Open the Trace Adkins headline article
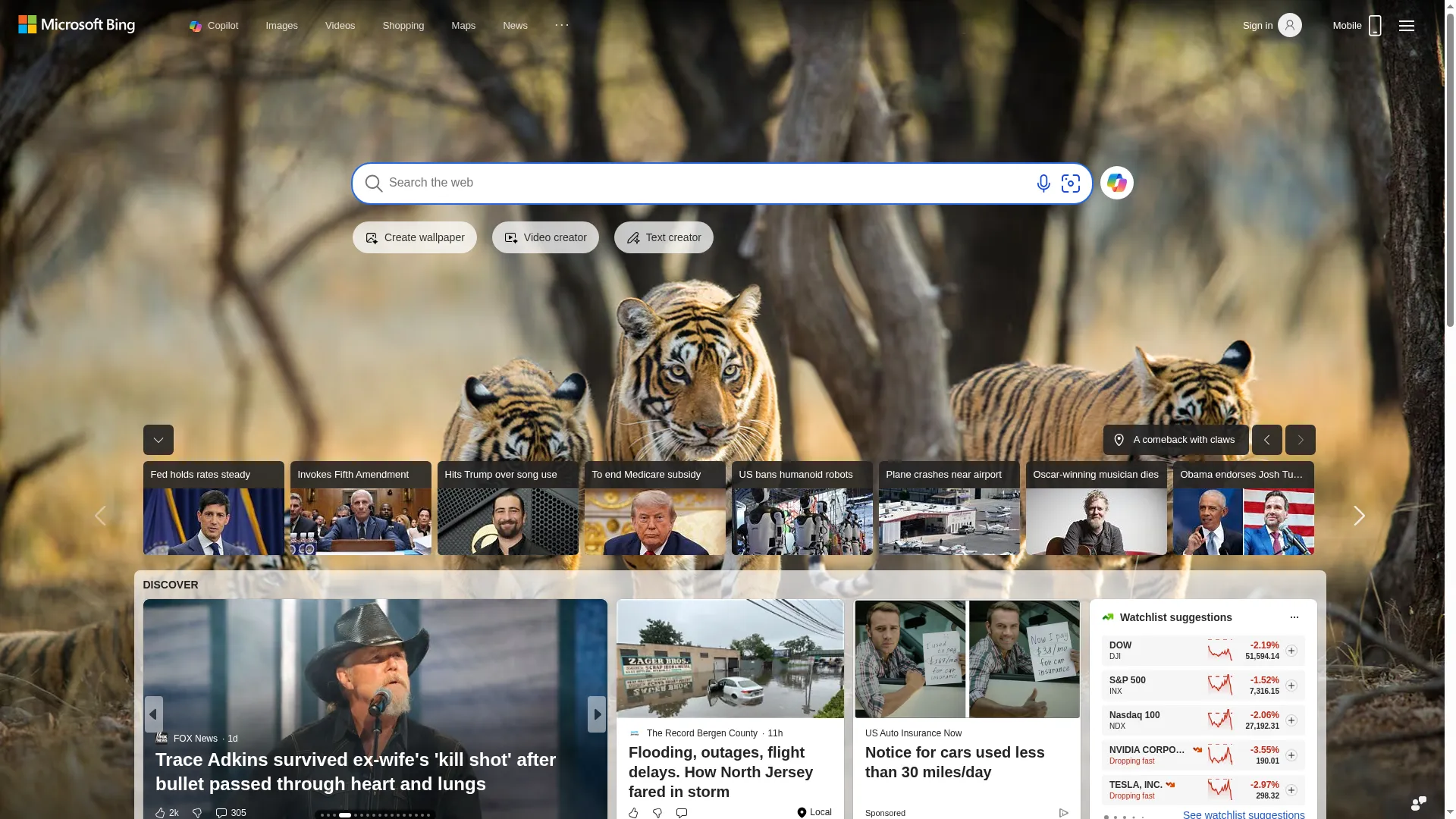1456x819 pixels. [356, 772]
